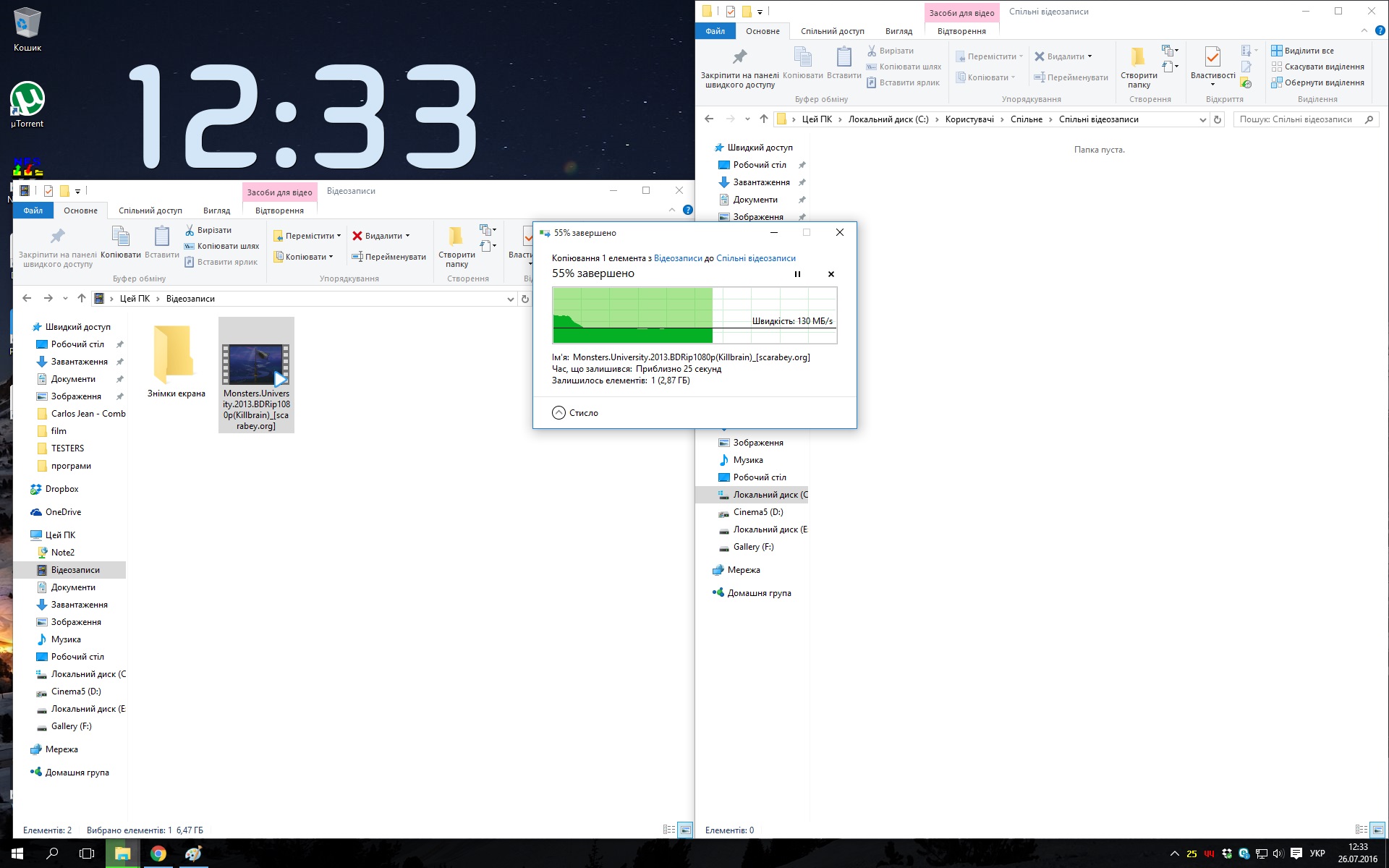Cancel the copy with the X button
The height and width of the screenshot is (868, 1389).
point(831,274)
